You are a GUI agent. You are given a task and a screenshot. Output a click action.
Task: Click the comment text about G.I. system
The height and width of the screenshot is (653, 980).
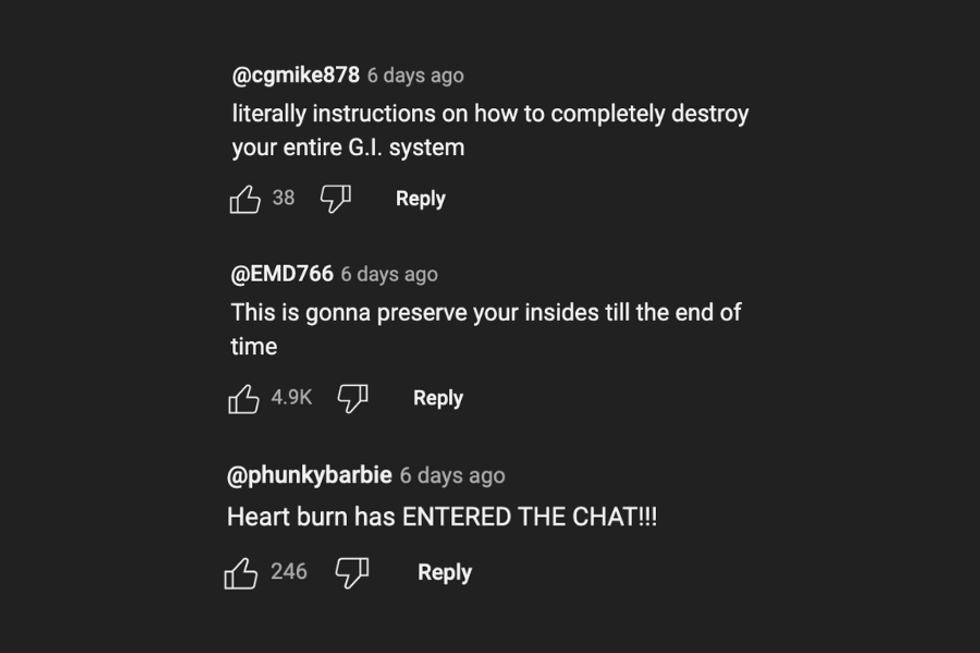(490, 131)
